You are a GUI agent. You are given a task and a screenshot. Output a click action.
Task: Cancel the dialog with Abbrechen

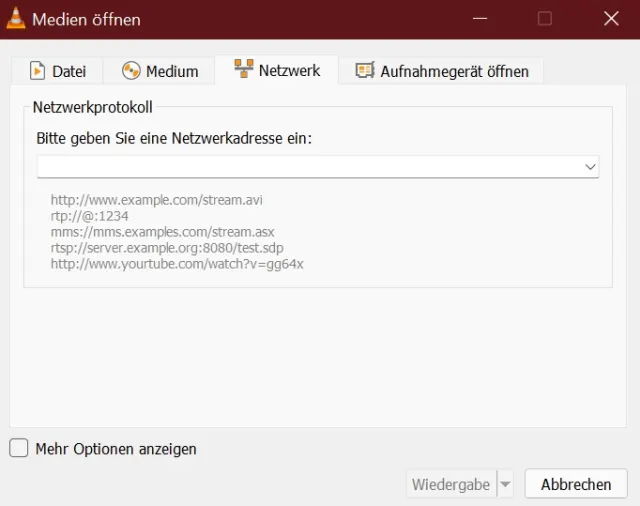(x=576, y=484)
